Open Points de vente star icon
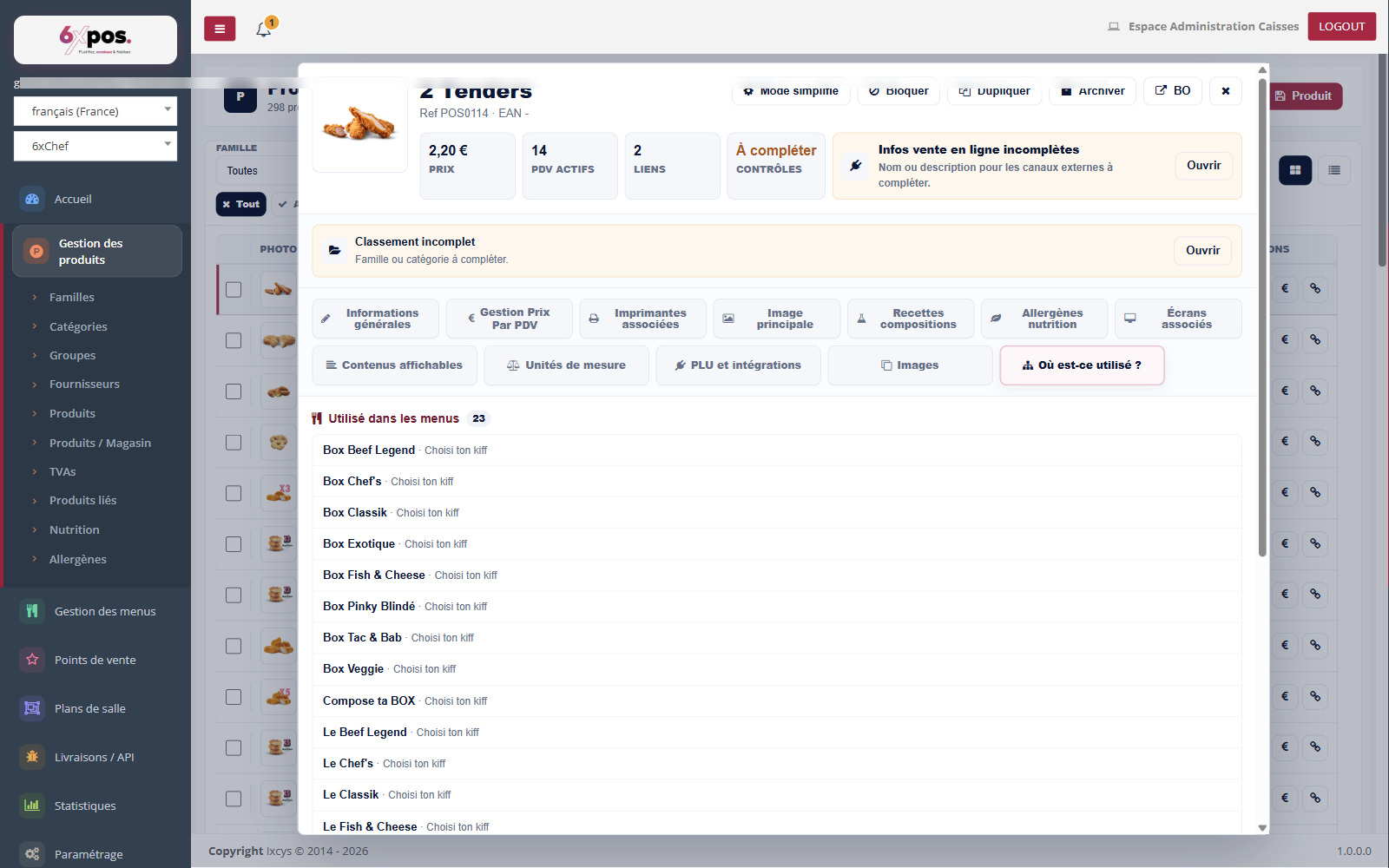 tap(32, 660)
